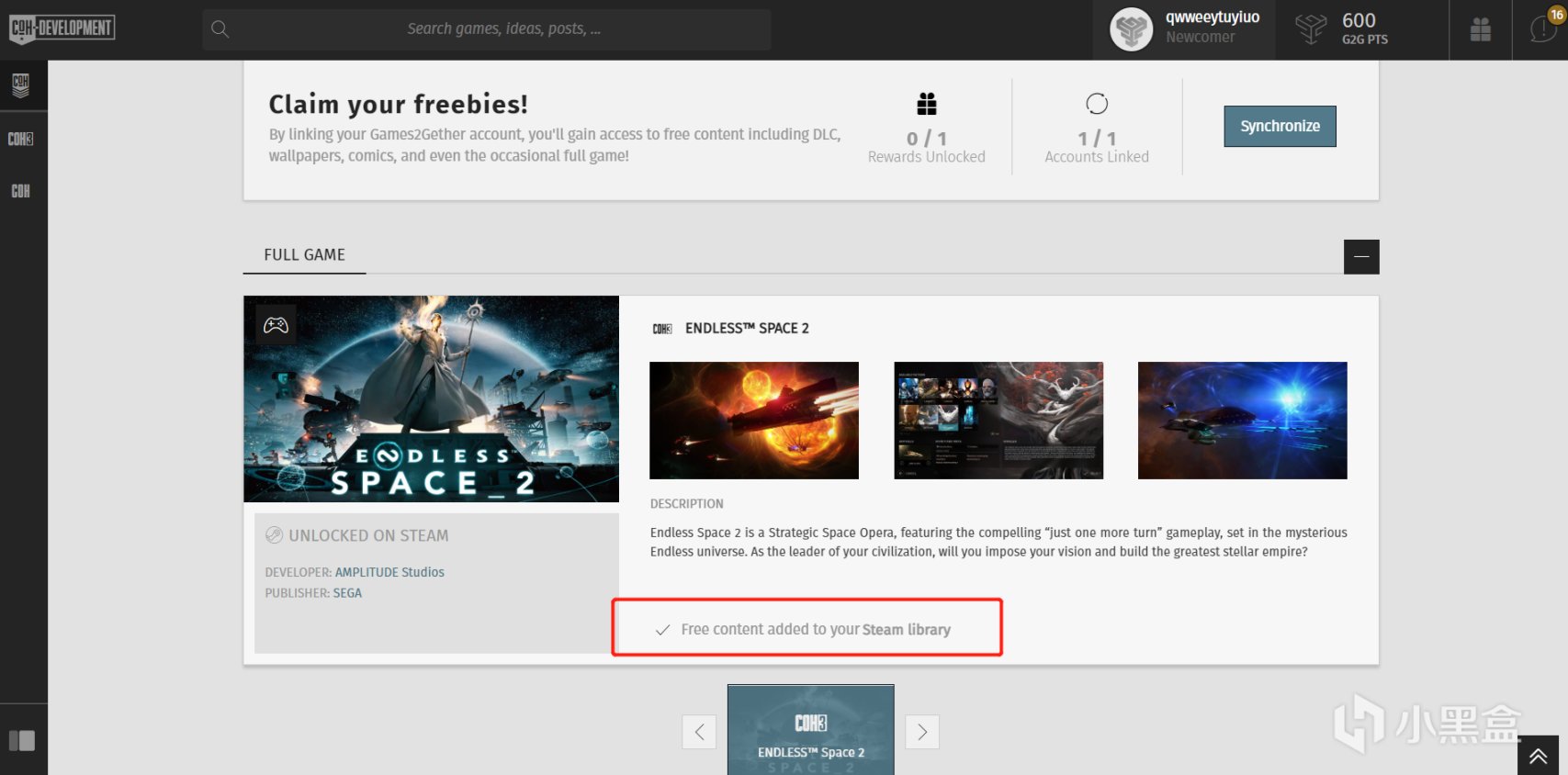Open notifications icon with badge 16

point(1543,28)
